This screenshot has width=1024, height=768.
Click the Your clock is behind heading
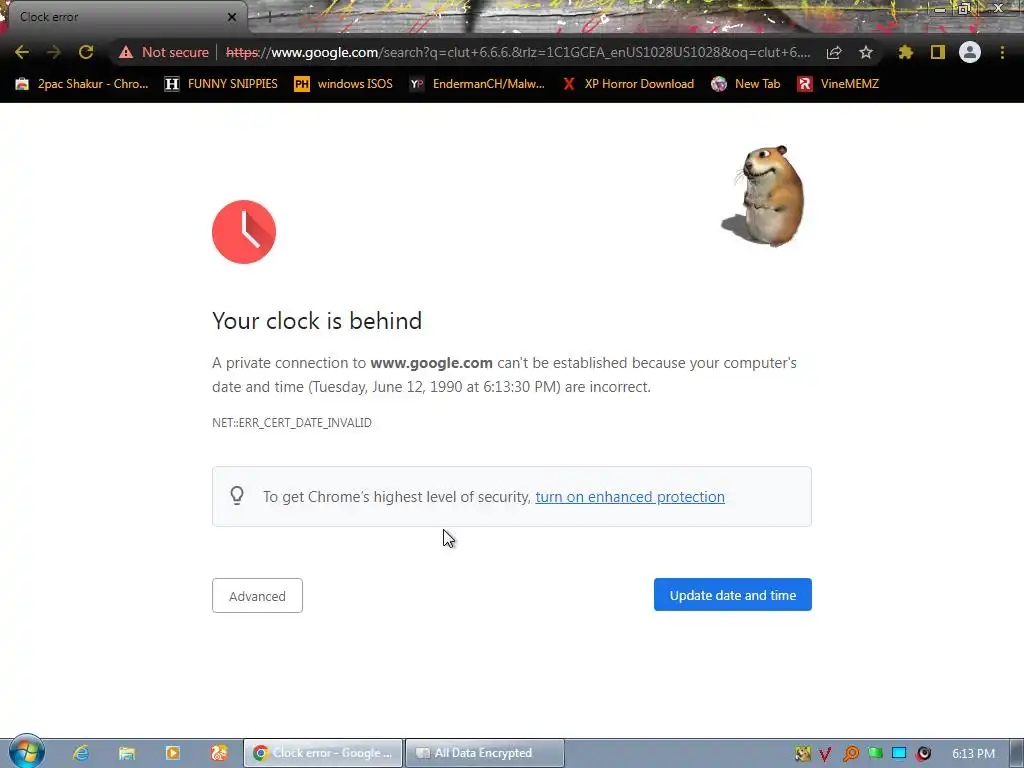(317, 321)
